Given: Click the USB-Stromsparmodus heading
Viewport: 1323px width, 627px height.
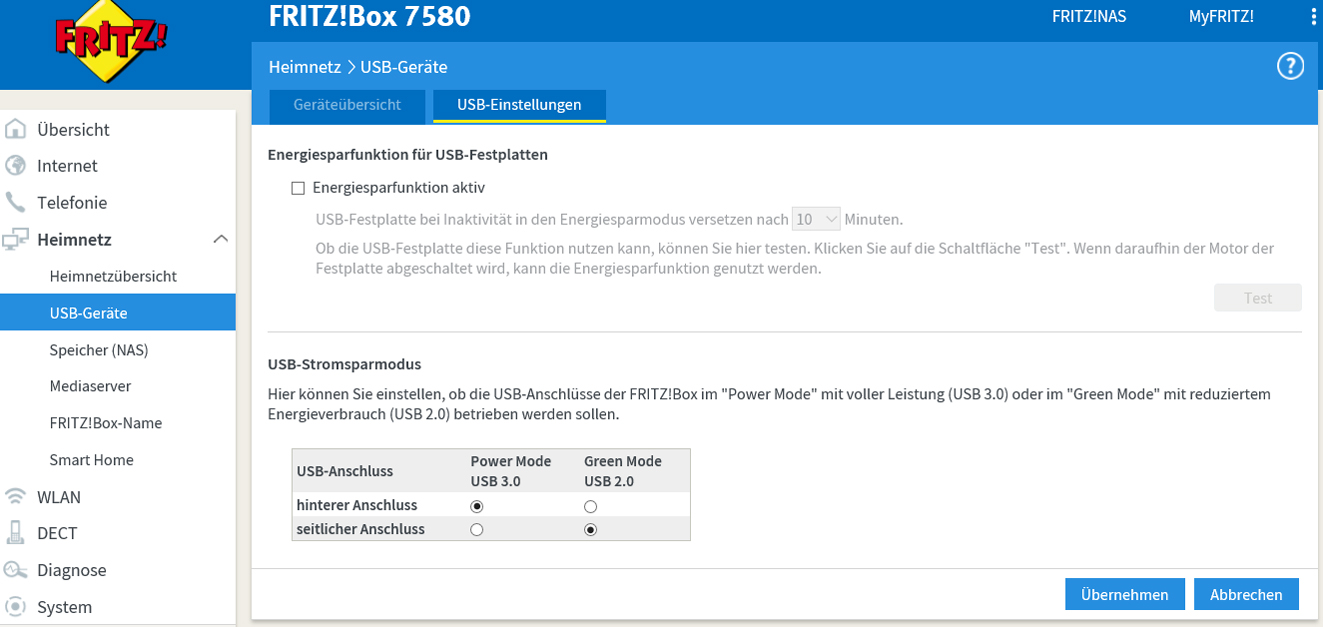Looking at the screenshot, I should 344,364.
